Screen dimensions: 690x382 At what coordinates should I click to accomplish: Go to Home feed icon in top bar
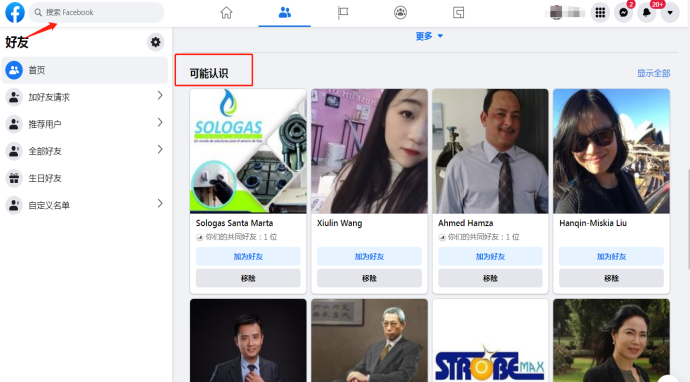click(226, 13)
